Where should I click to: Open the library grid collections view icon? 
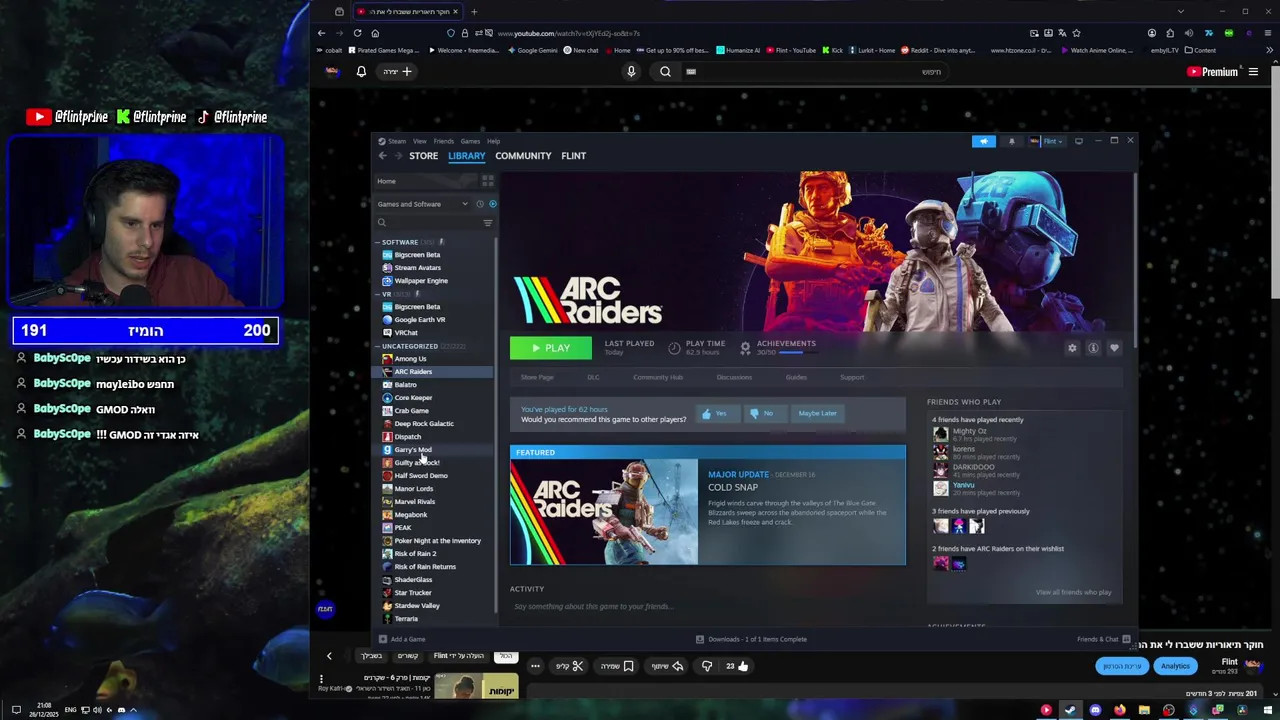[488, 181]
